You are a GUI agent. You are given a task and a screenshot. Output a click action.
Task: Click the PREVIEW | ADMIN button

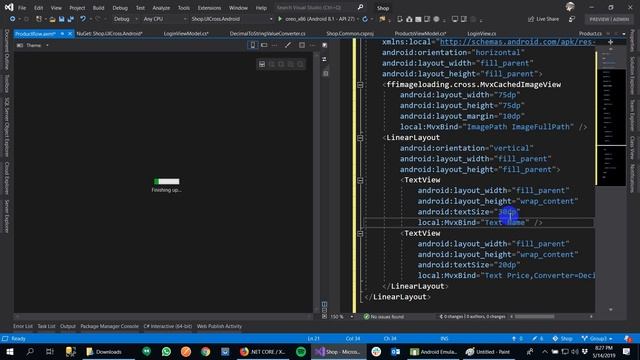(609, 19)
